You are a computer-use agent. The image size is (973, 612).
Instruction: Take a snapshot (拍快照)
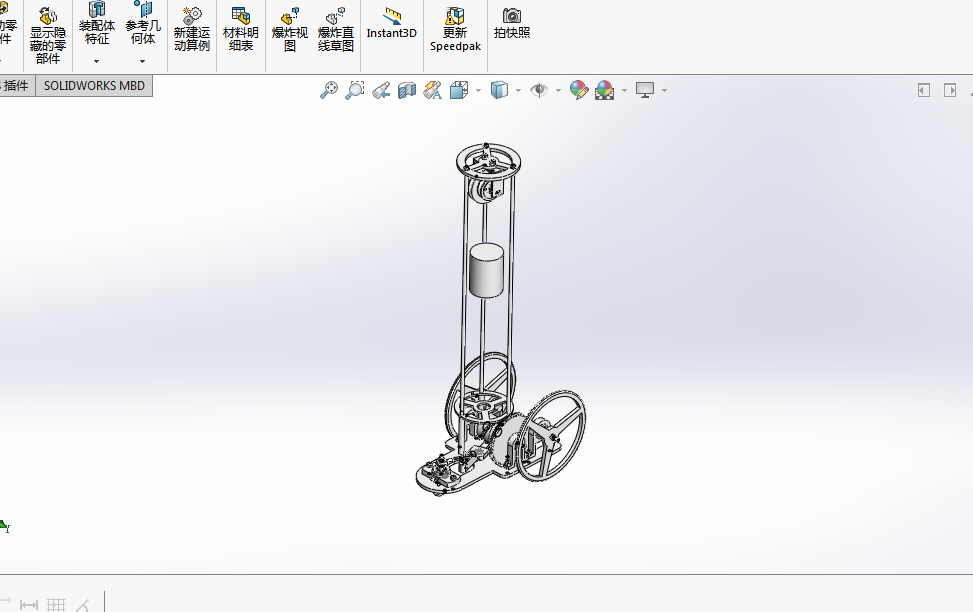coord(512,24)
